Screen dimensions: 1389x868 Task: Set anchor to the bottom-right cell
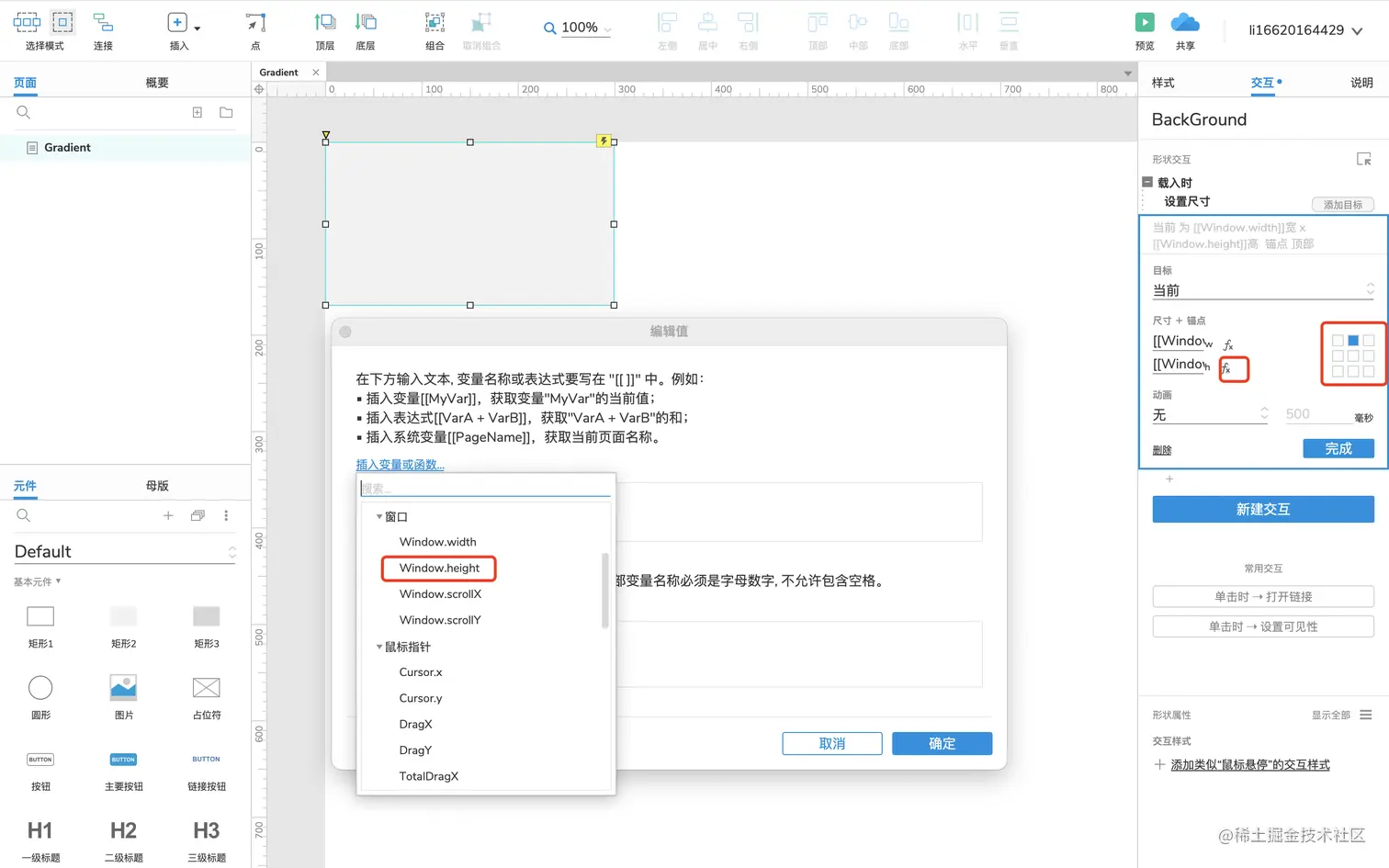tap(1369, 371)
